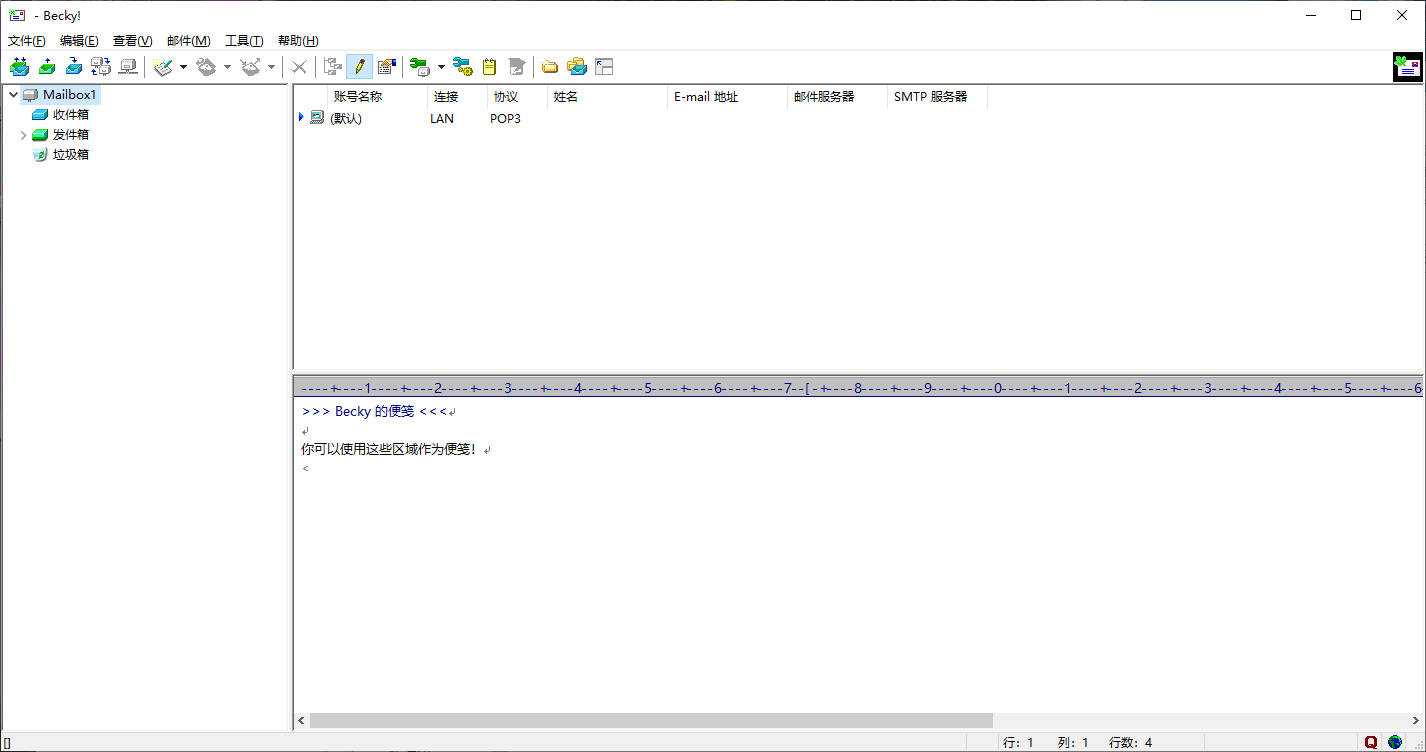Click the greyed-out forward message icon
The width and height of the screenshot is (1426, 752).
pos(251,67)
